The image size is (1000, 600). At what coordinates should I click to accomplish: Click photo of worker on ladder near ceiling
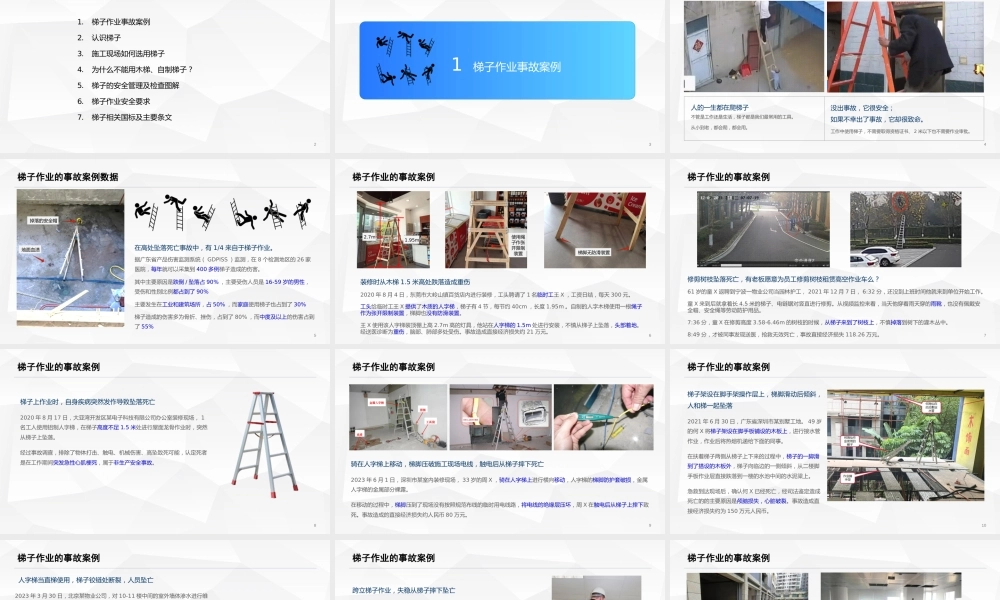point(501,417)
